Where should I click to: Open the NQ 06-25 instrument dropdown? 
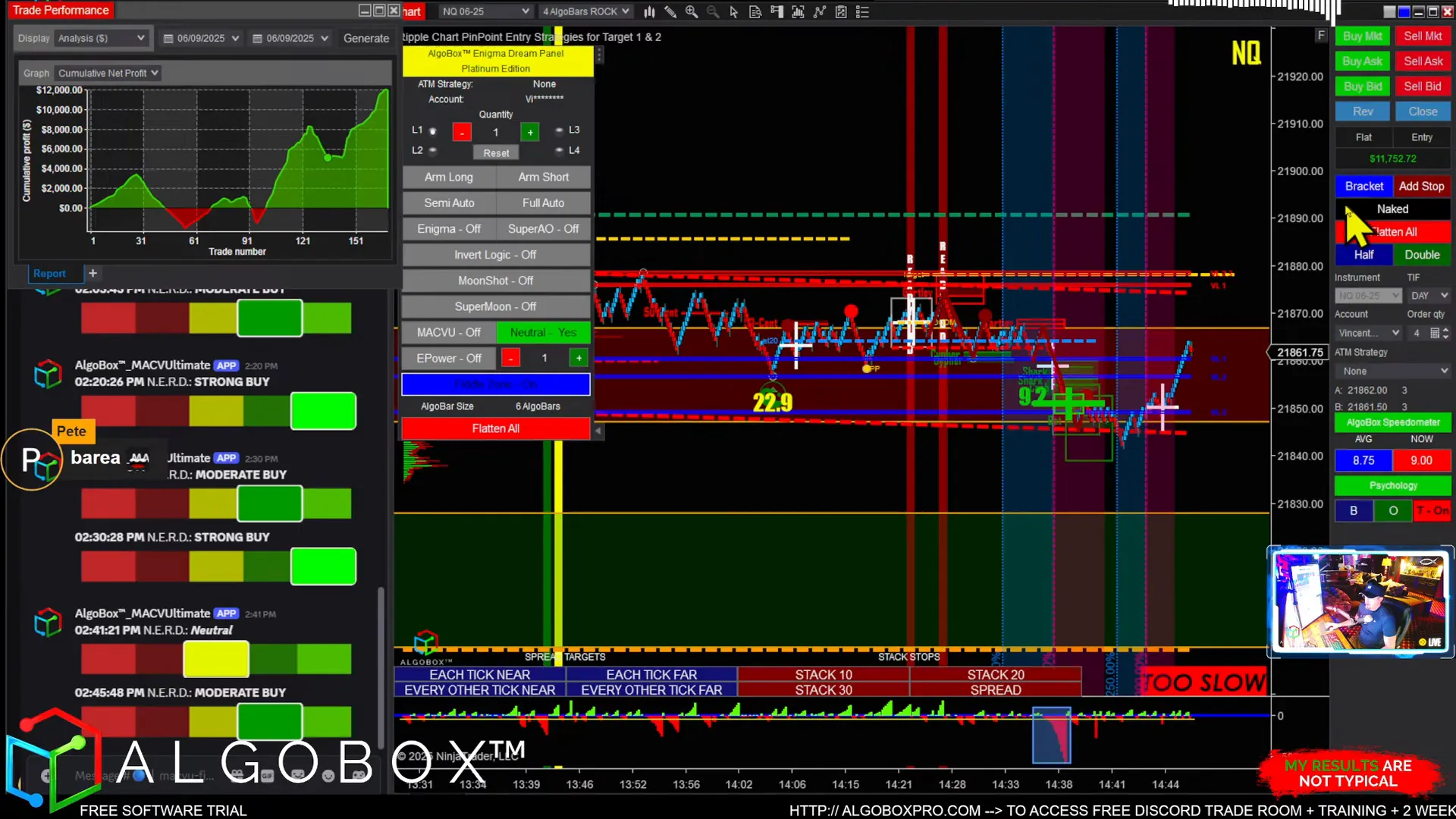[x=485, y=11]
